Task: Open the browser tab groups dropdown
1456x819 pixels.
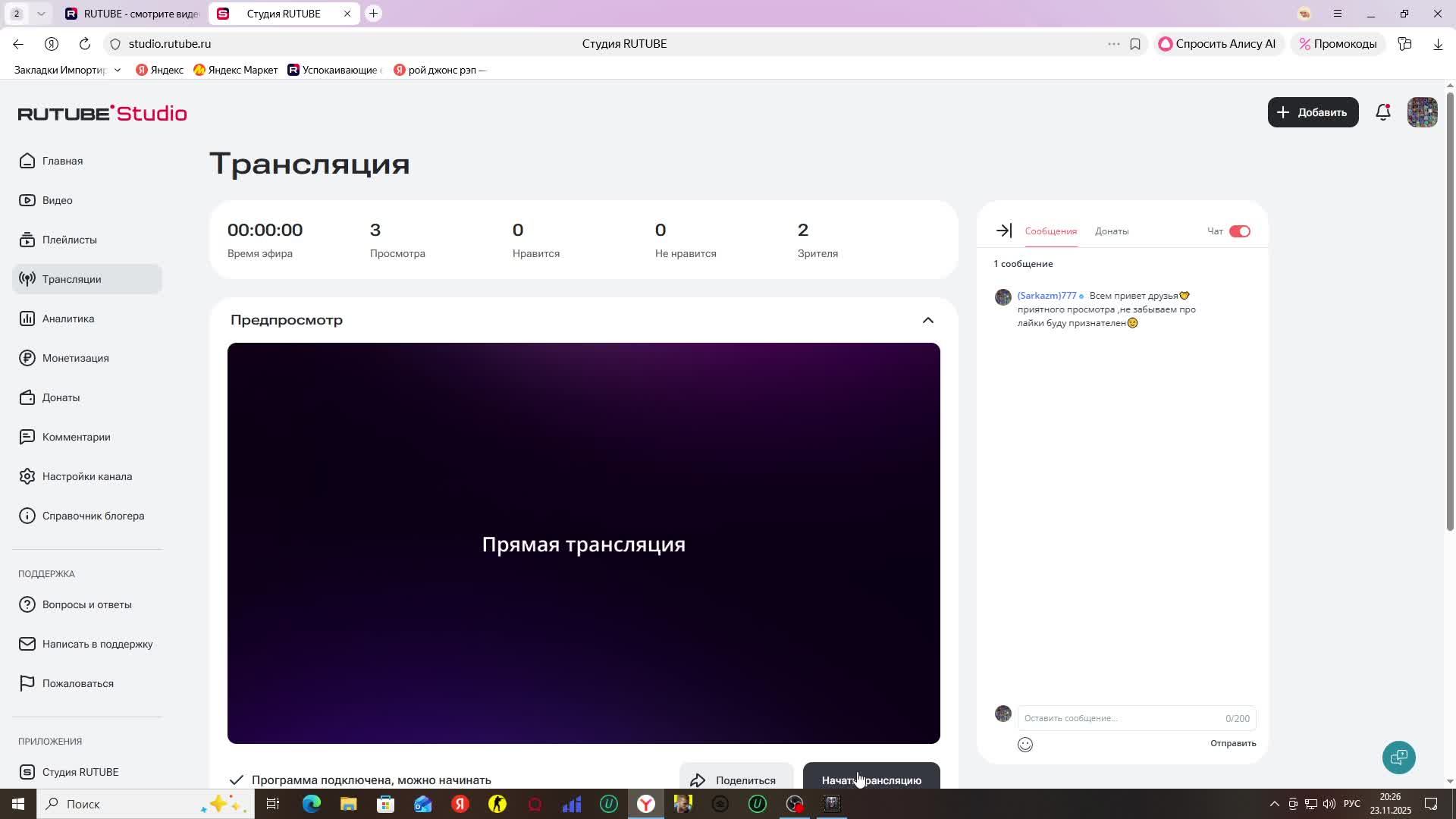Action: [x=41, y=14]
